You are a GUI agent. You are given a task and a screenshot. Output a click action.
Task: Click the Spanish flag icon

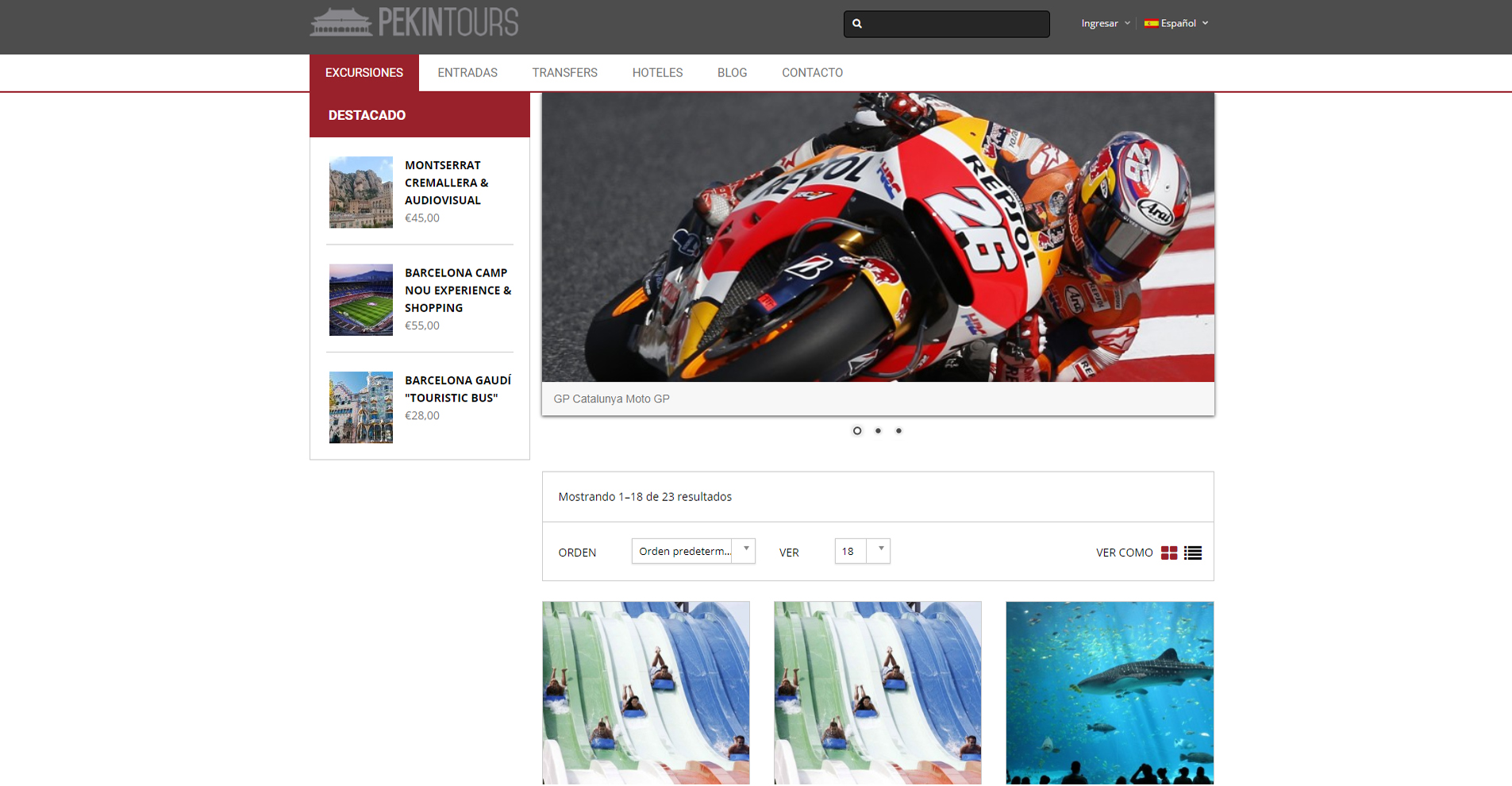pos(1151,23)
